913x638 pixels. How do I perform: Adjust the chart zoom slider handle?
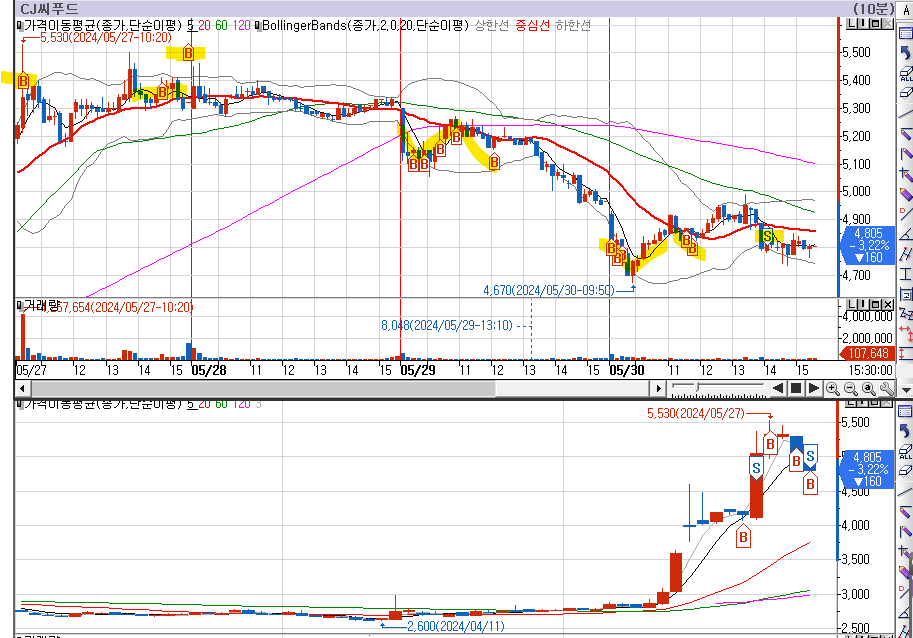click(x=698, y=387)
